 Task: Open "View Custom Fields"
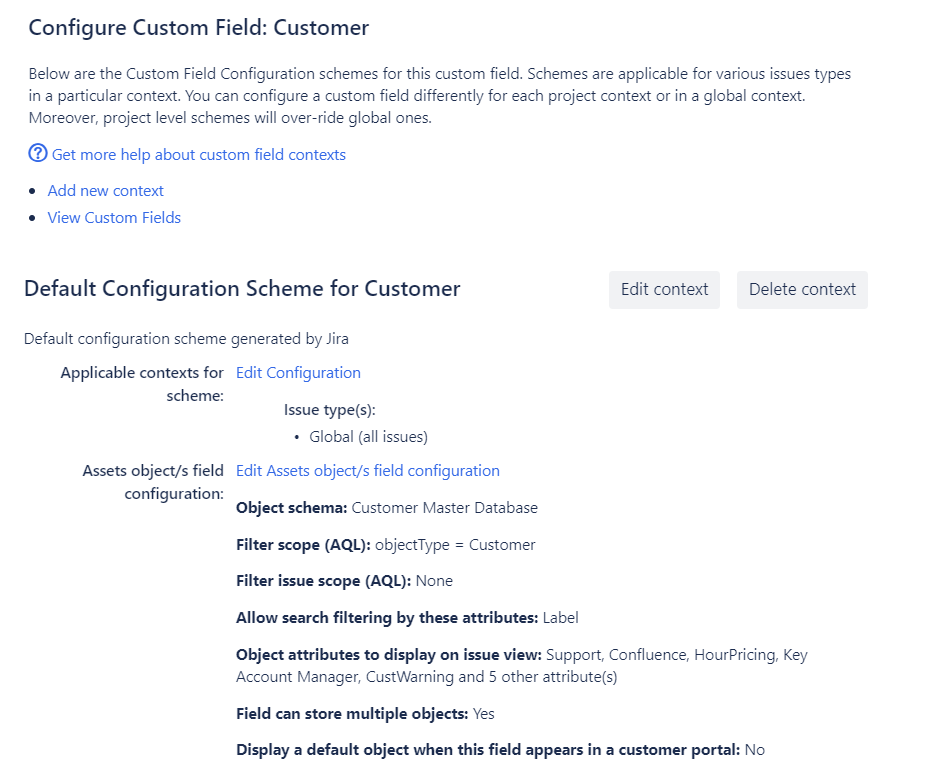coord(114,217)
